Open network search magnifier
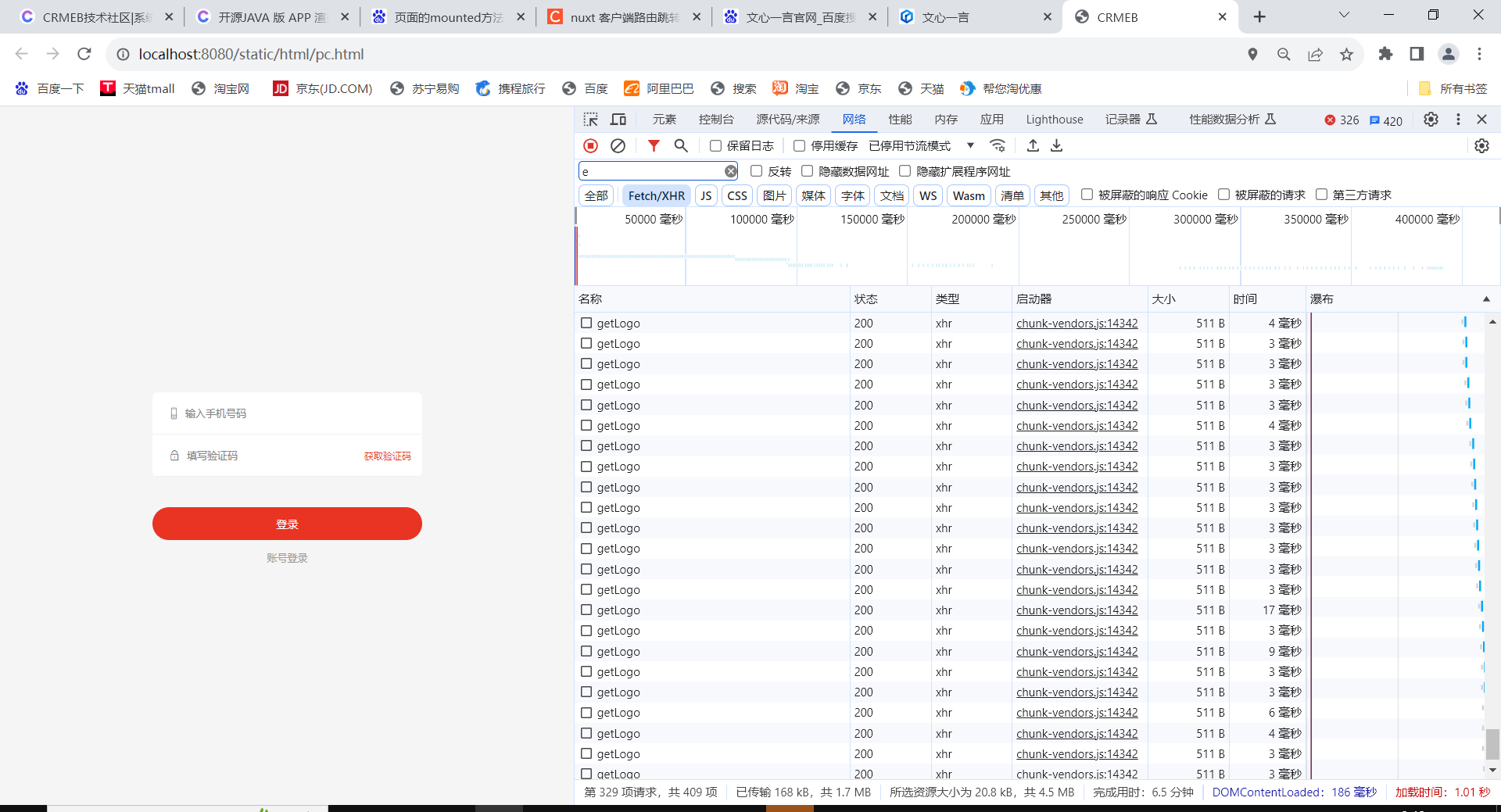Screen dimensions: 1501x812 [681, 146]
